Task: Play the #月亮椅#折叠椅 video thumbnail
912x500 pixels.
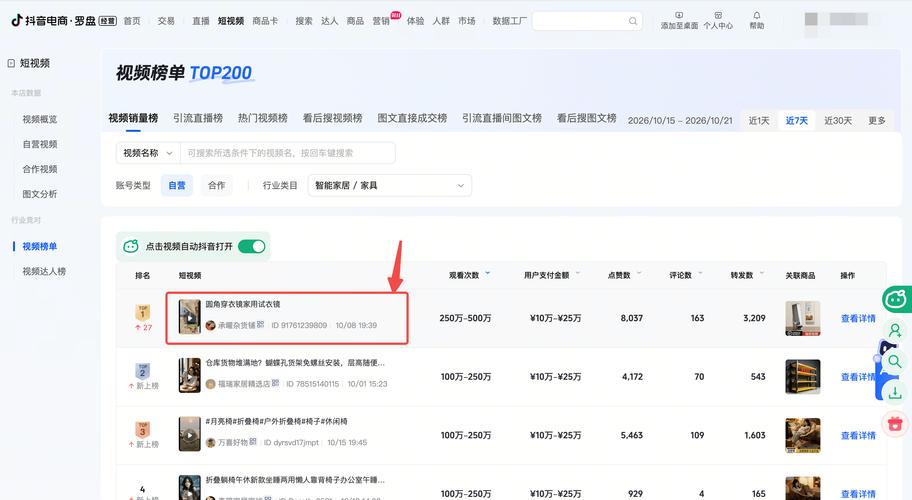Action: (x=190, y=434)
